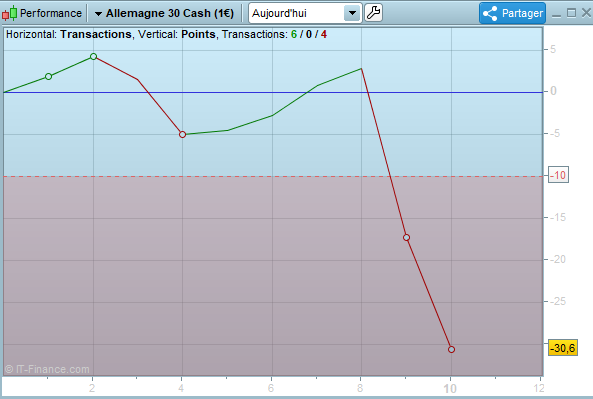Click the red losing transactions count 4
The image size is (593, 399).
tap(324, 34)
